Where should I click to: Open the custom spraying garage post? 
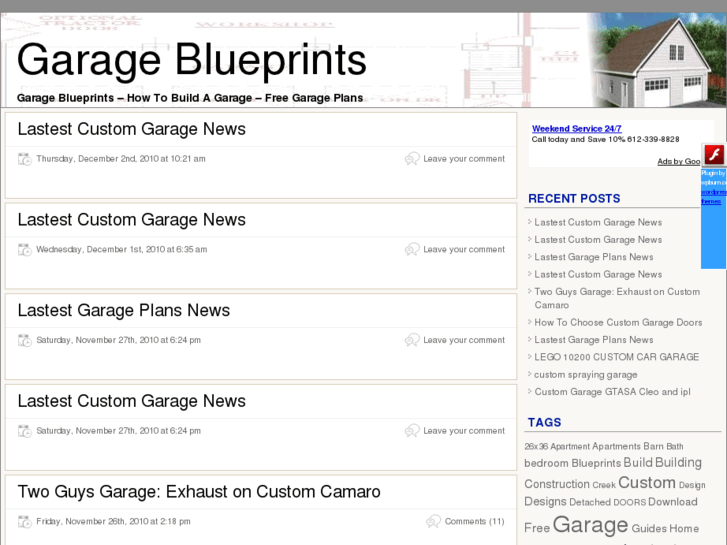(586, 374)
